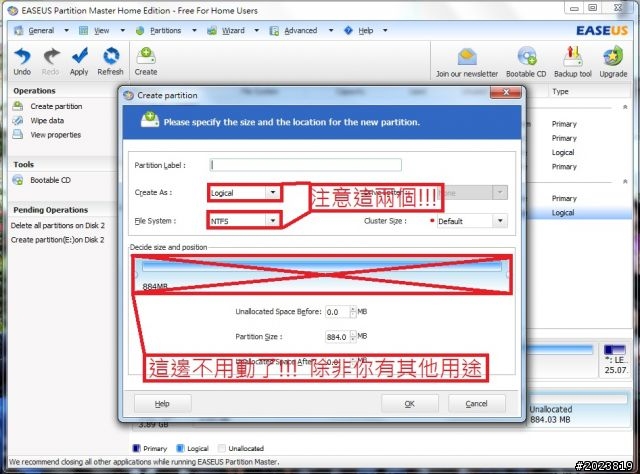
Task: Click the Unallocated Space Before value field
Action: pos(338,312)
